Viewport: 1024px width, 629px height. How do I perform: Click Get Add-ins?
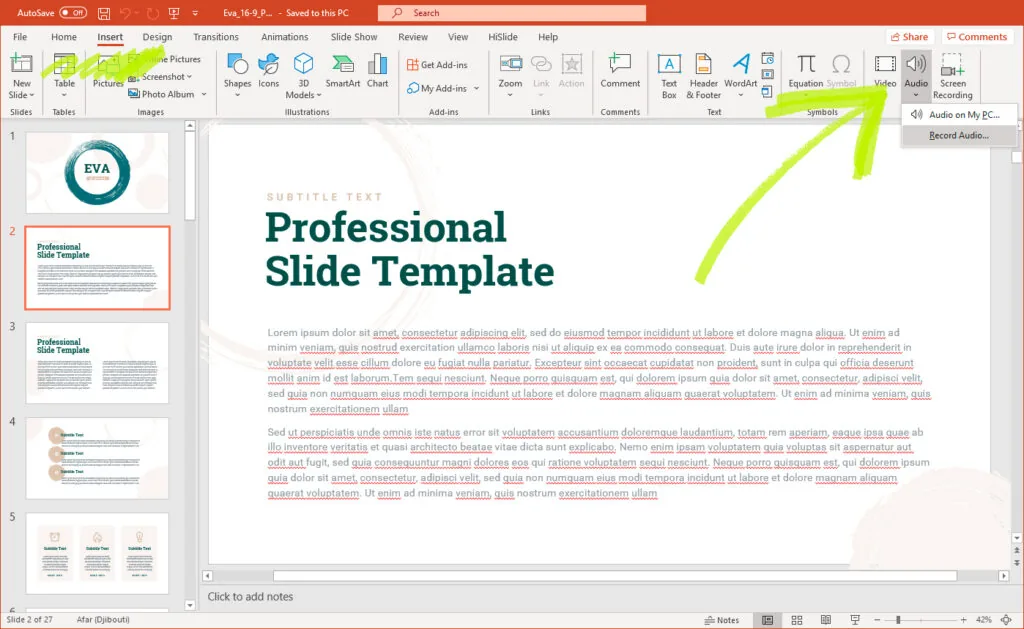tap(438, 65)
